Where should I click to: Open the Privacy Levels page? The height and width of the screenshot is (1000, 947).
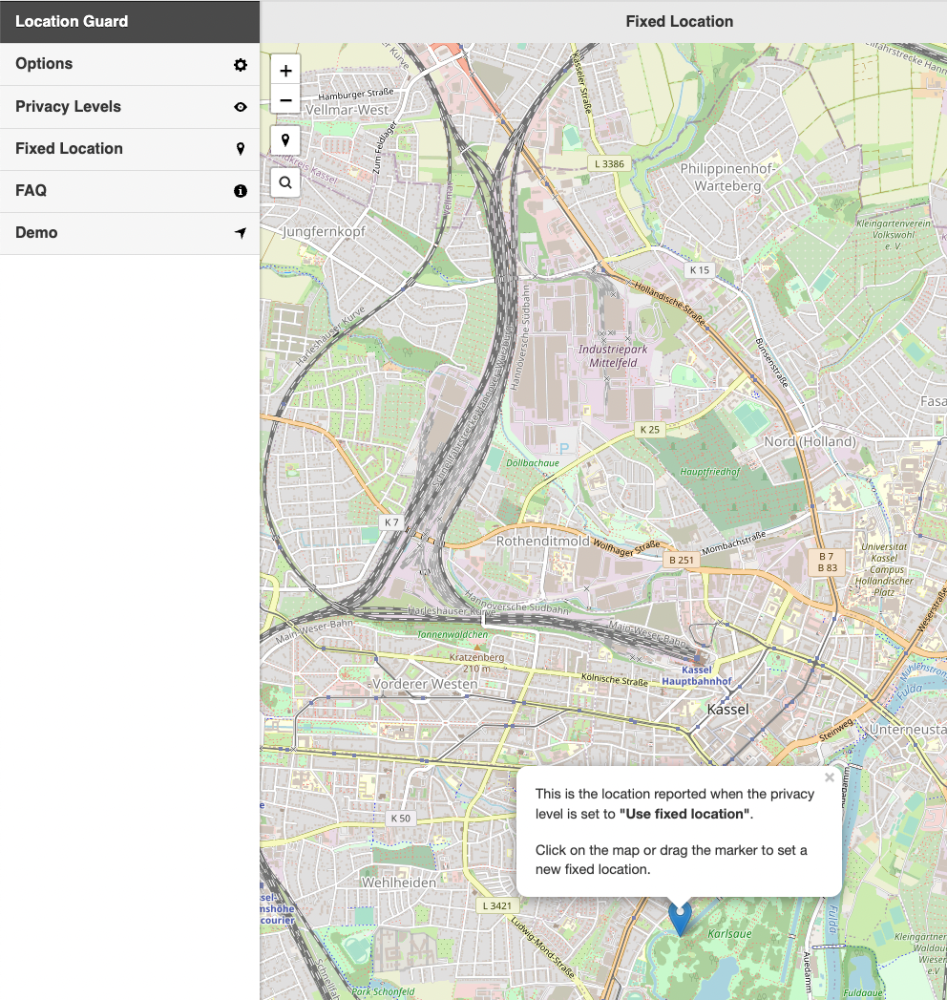[129, 107]
